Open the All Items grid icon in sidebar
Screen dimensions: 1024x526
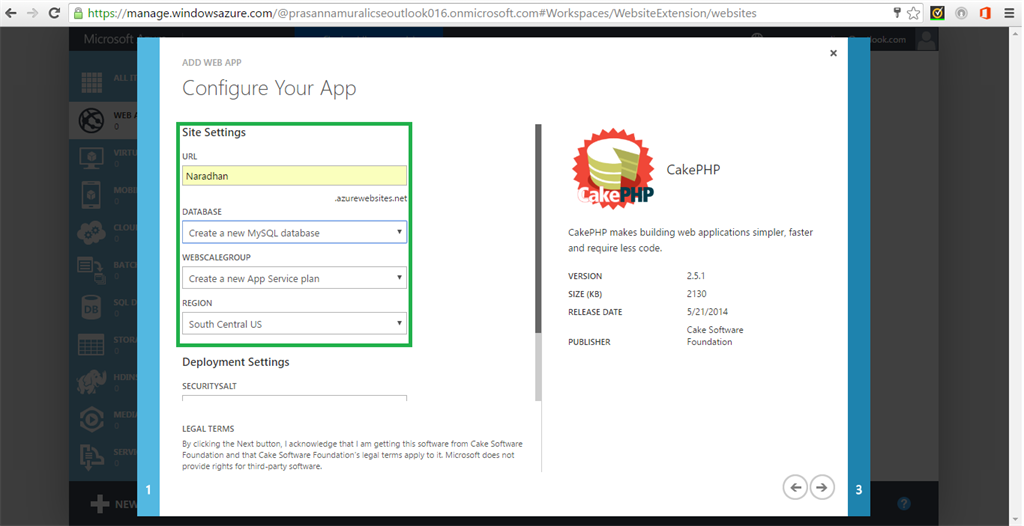click(x=91, y=82)
